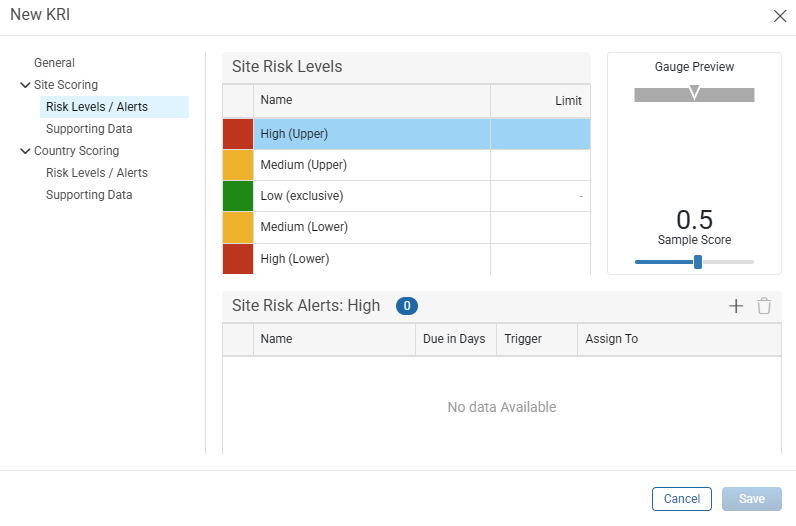Select the Medium (Lower) risk level row
This screenshot has height=526, width=796.
pyautogui.click(x=407, y=227)
